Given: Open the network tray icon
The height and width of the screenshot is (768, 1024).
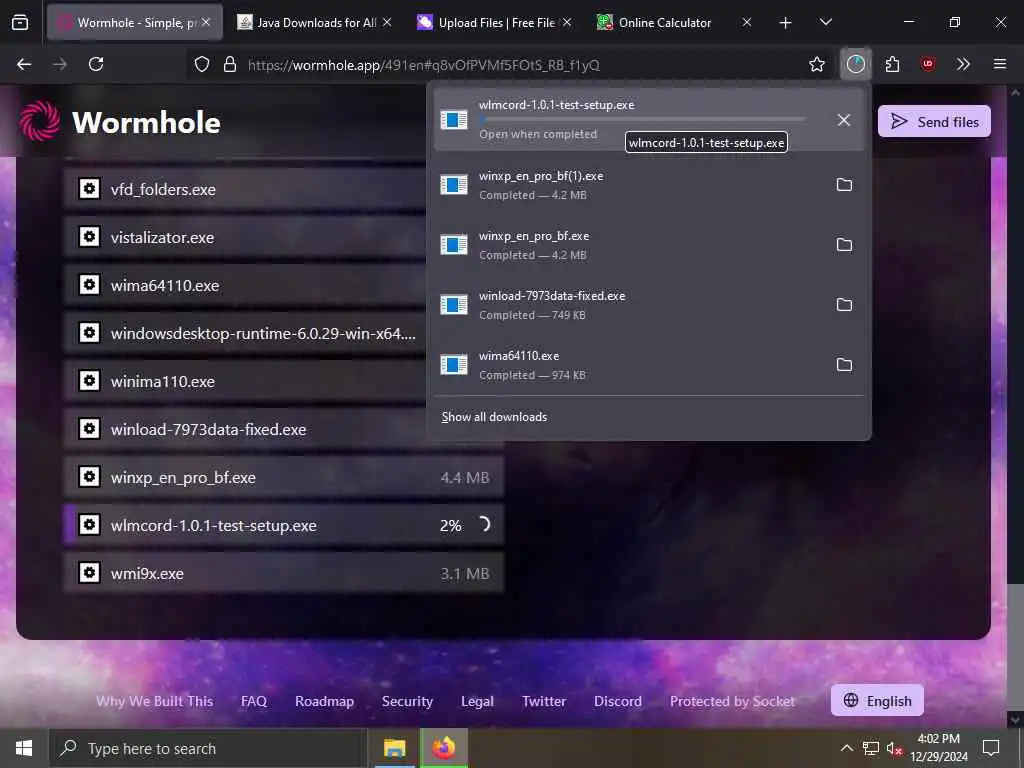Looking at the screenshot, I should click(871, 748).
